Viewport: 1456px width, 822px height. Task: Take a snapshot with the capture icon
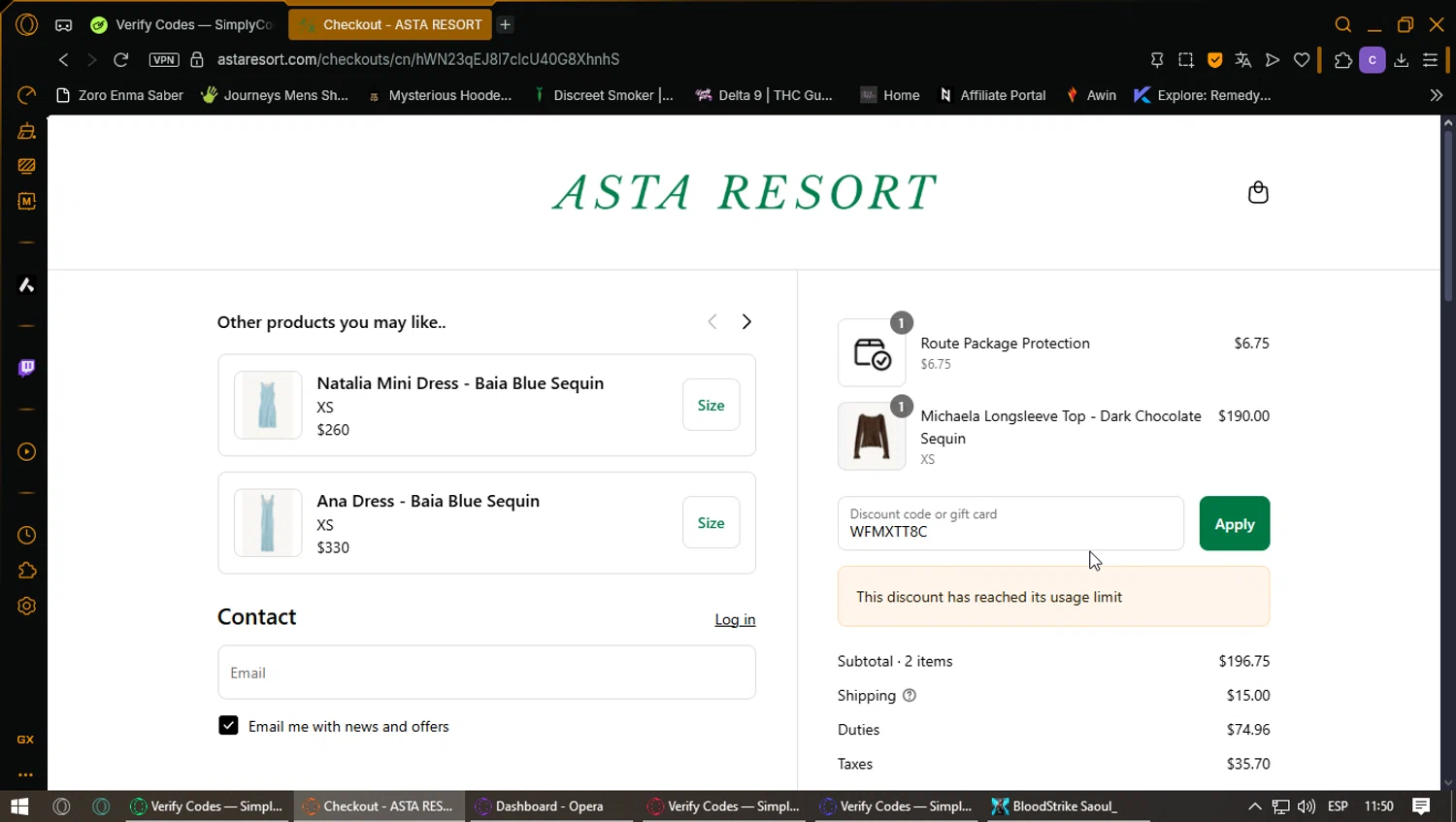(1186, 60)
